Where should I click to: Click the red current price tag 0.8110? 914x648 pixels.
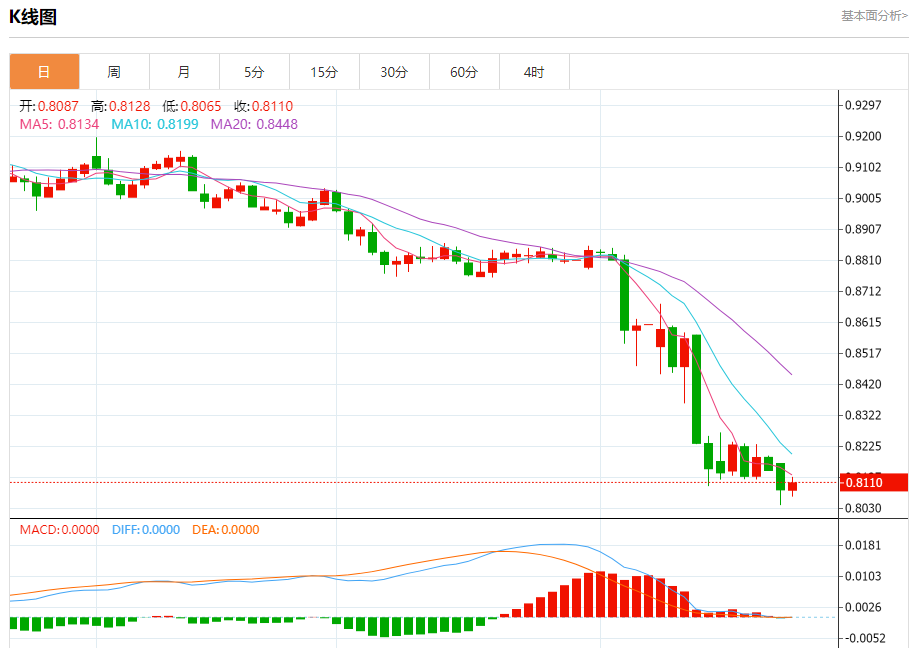coord(874,483)
